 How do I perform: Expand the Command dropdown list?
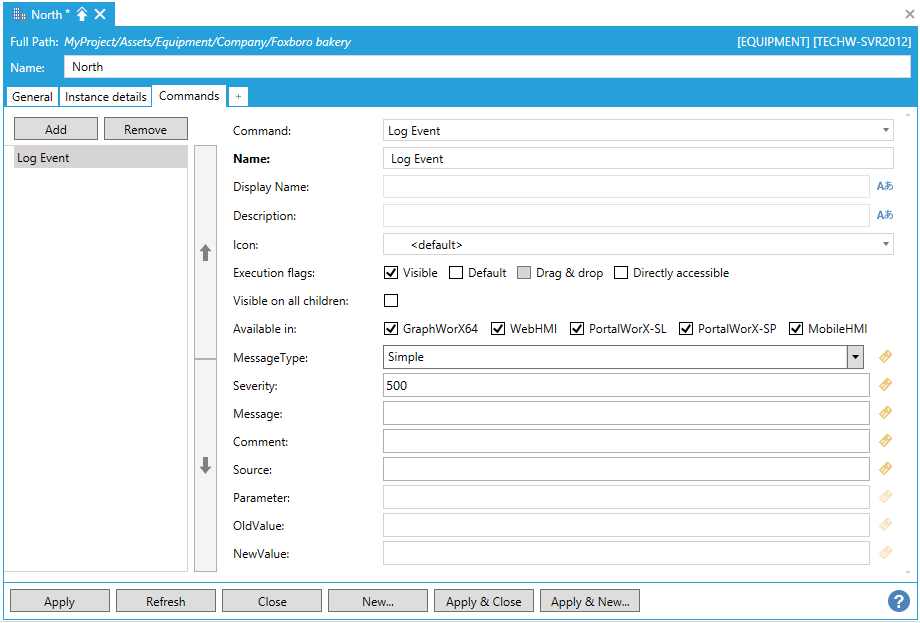[886, 131]
